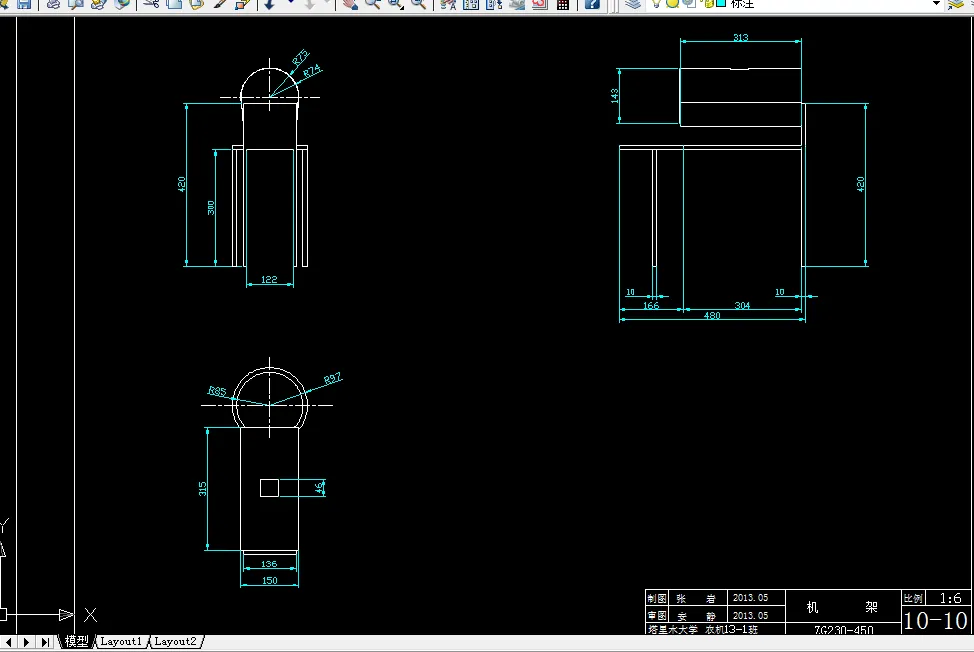Click the Help question mark icon
This screenshot has width=974, height=652.
point(593,4)
